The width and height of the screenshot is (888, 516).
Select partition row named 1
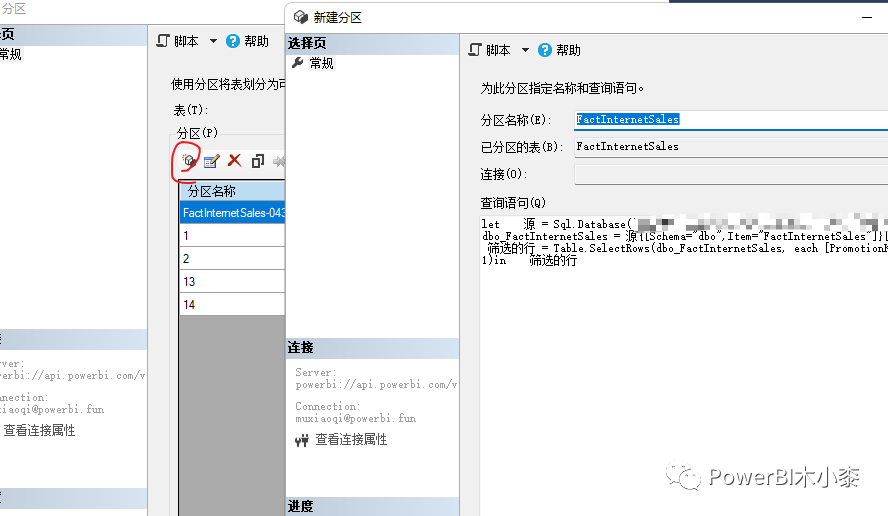click(x=233, y=236)
